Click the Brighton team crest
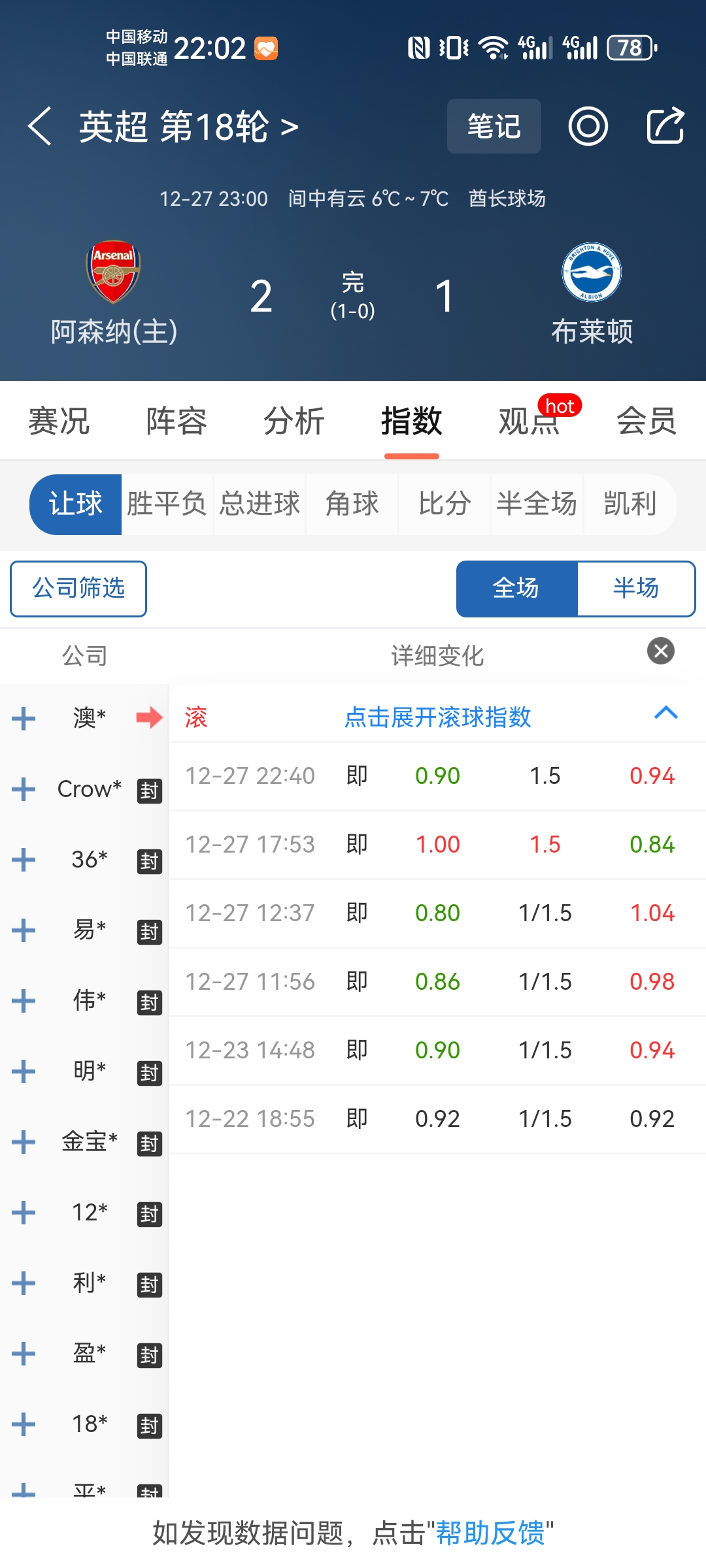The width and height of the screenshot is (706, 1568). pos(592,272)
